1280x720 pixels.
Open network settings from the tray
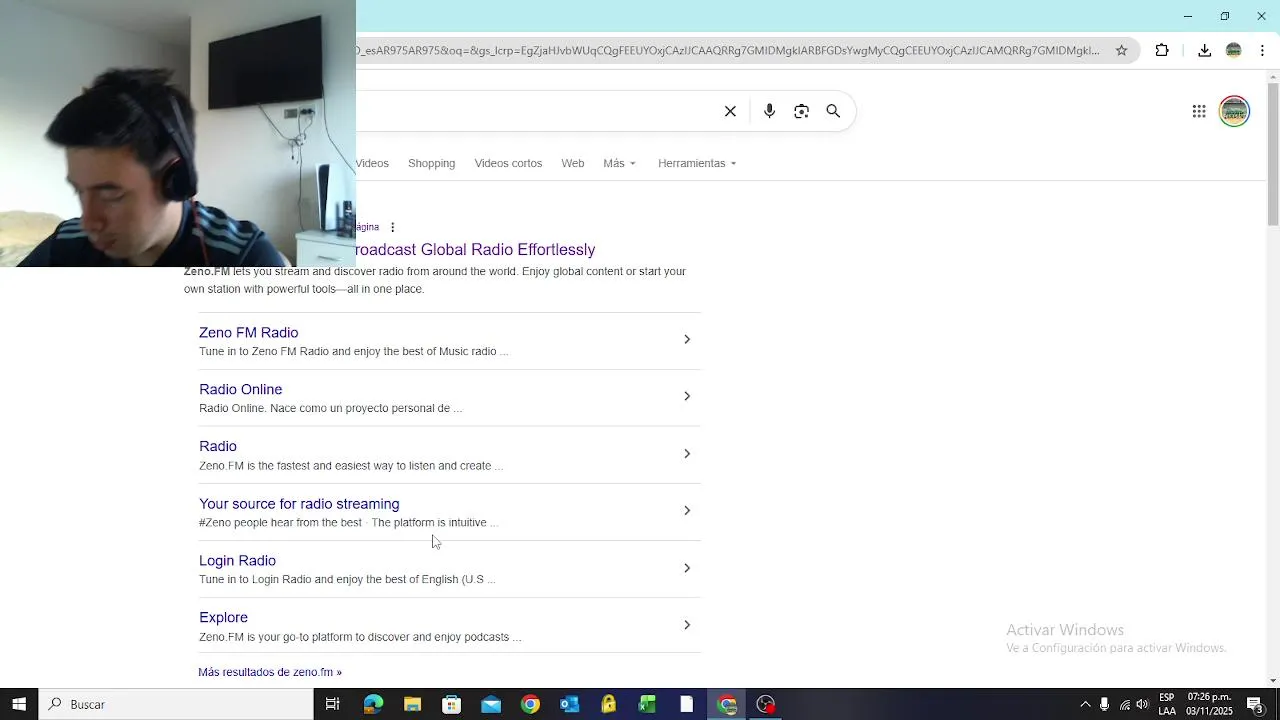coord(1124,704)
